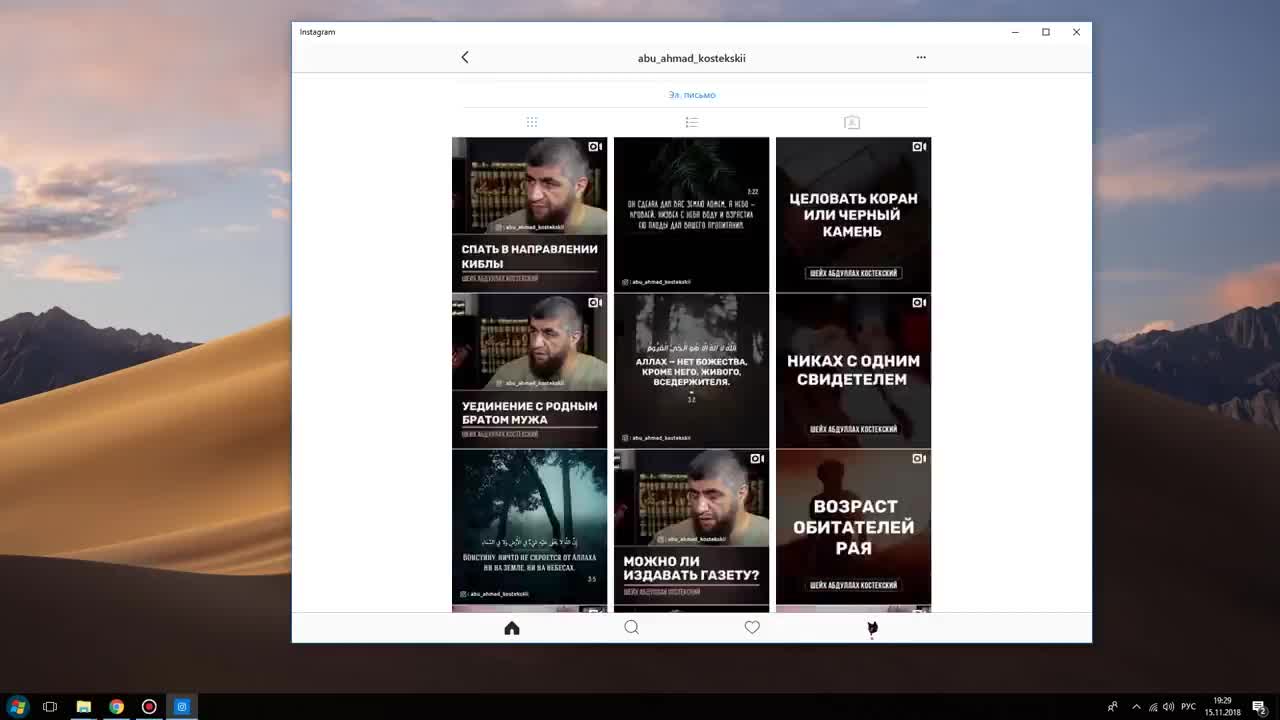
Task: Open File Explorer from the taskbar
Action: tap(84, 707)
